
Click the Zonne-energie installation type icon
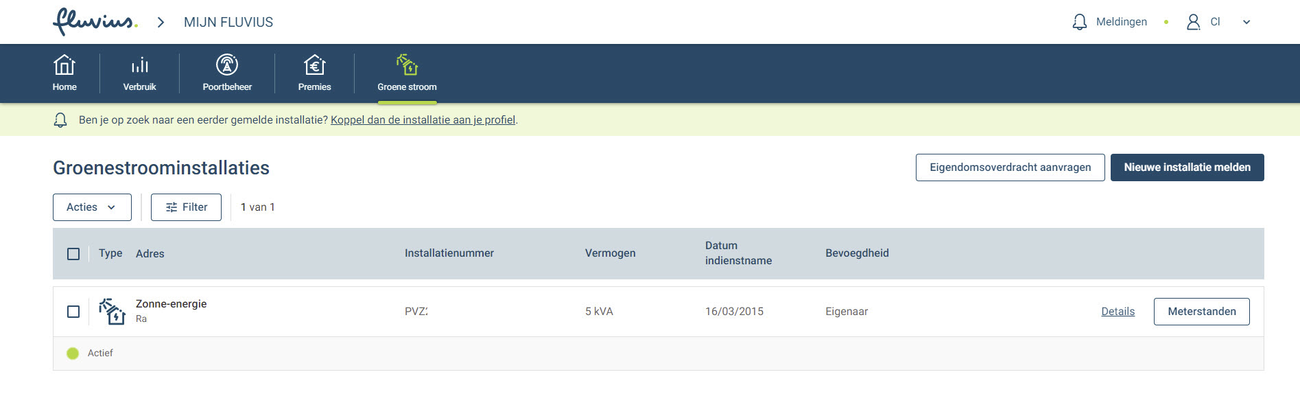coord(111,312)
